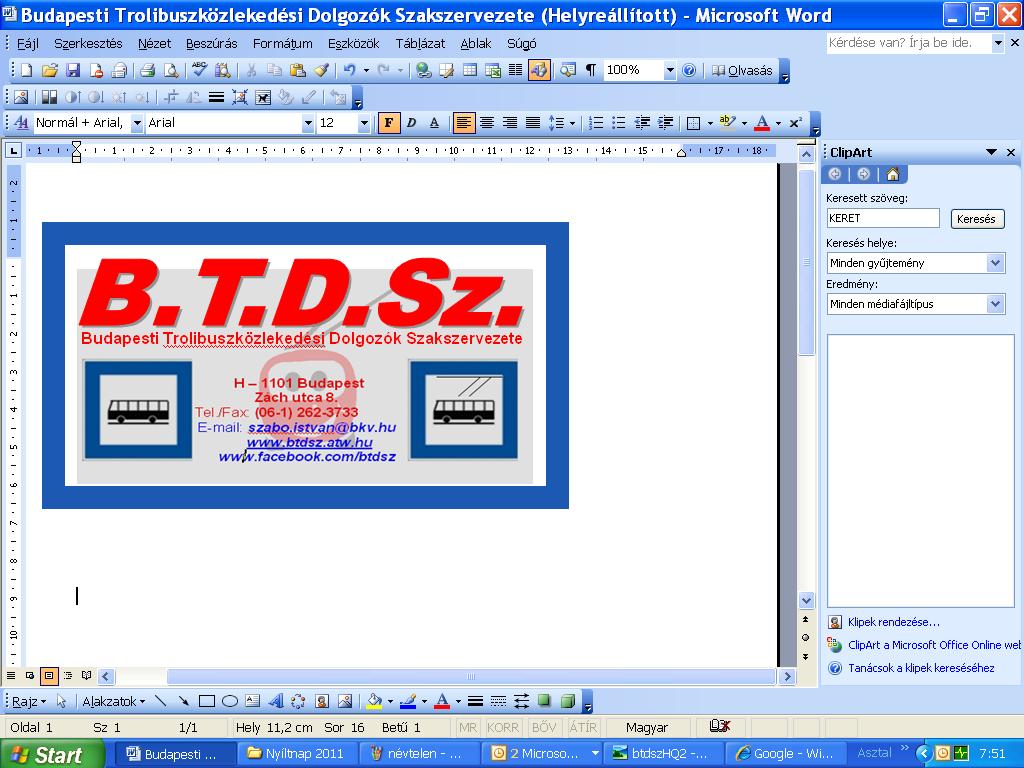Select the crop tool on Picture toolbar
Viewport: 1024px width, 768px height.
coord(170,97)
